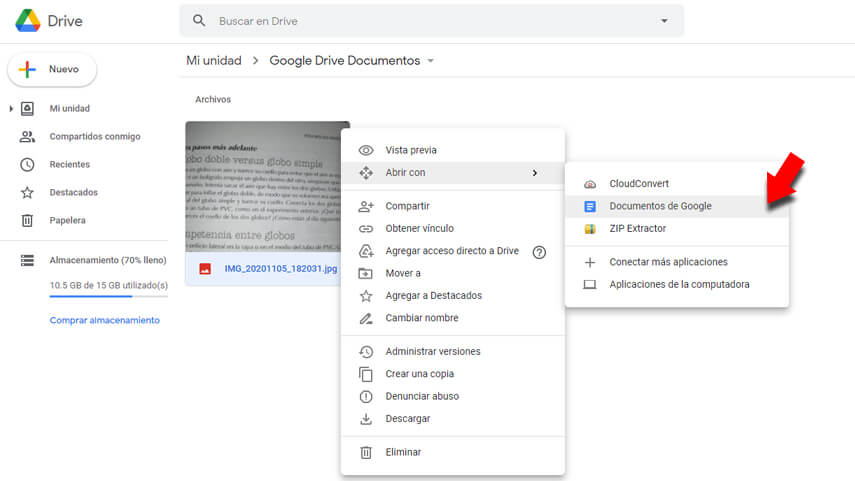Select Eliminar from the context menu

(403, 452)
